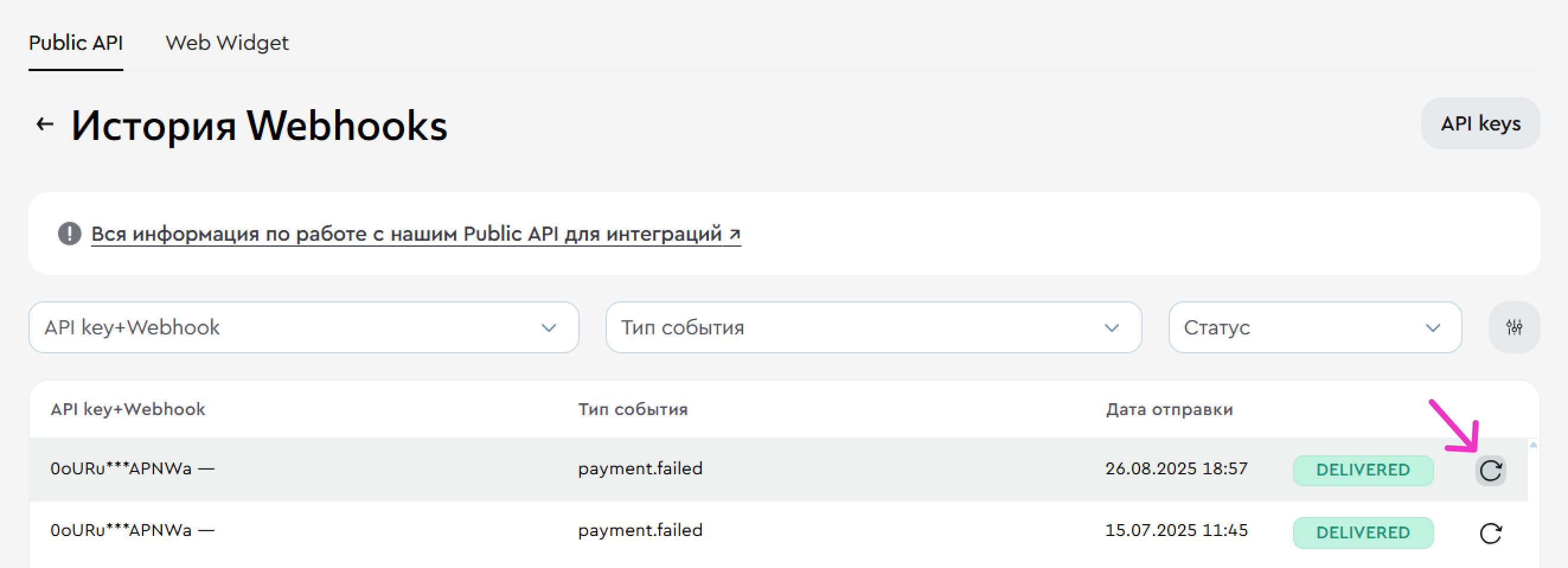
Task: Open the API key+Webhook filter dropdown
Action: pyautogui.click(x=303, y=327)
